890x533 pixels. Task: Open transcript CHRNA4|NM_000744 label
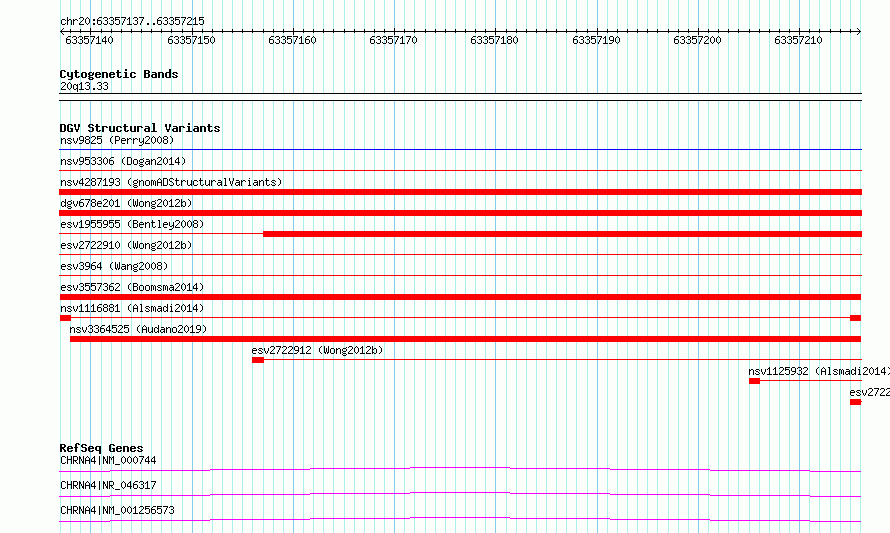(108, 460)
